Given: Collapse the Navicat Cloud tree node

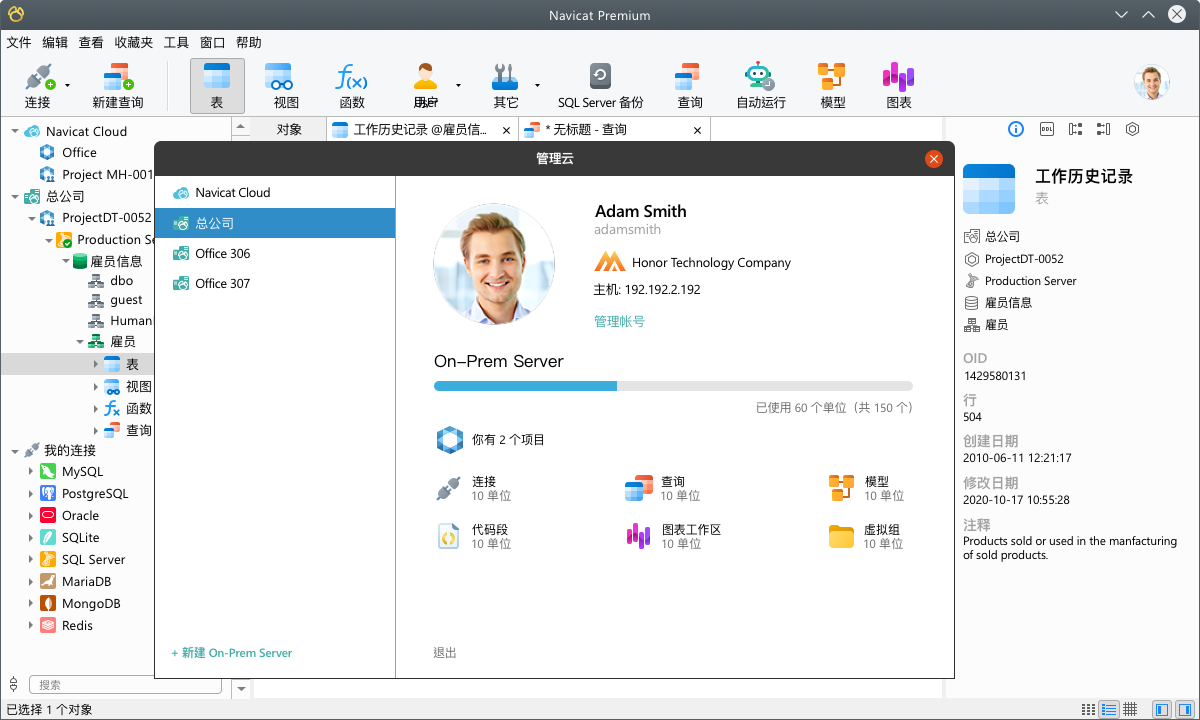Looking at the screenshot, I should point(15,131).
